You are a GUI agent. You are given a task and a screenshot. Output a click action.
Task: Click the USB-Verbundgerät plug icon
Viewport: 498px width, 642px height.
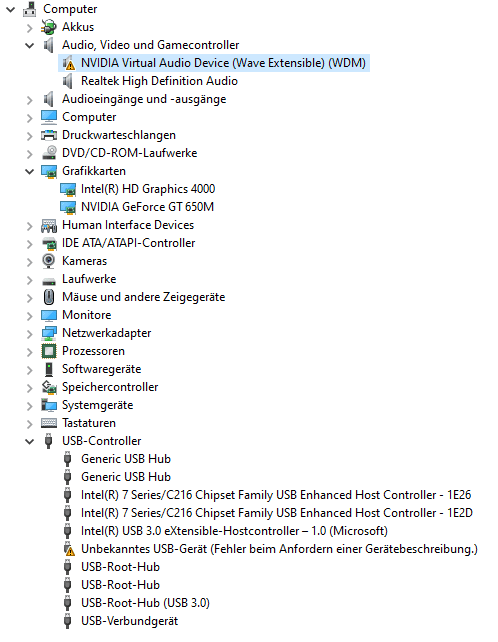68,621
